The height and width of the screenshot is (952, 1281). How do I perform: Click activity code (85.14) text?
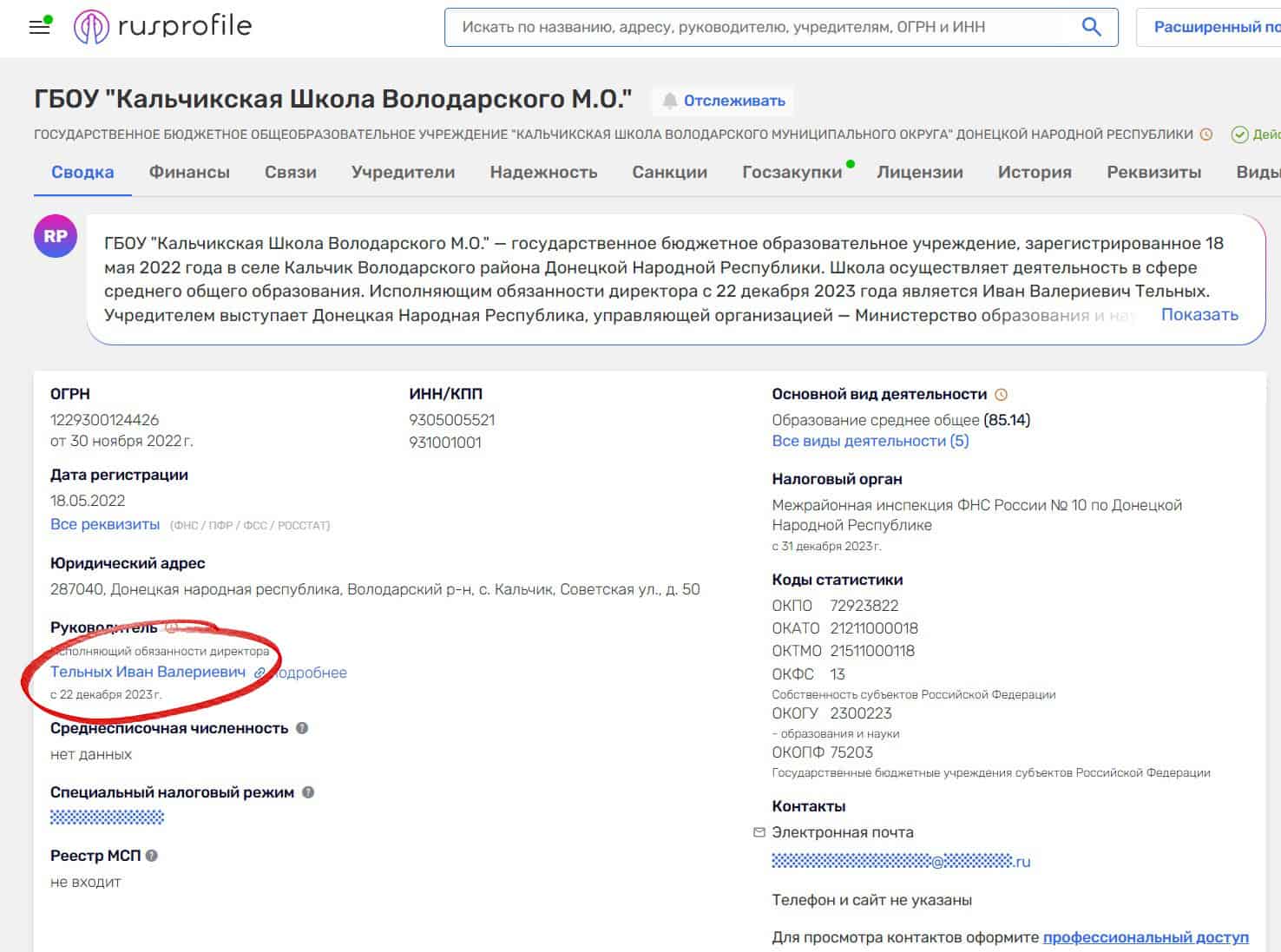[1007, 420]
